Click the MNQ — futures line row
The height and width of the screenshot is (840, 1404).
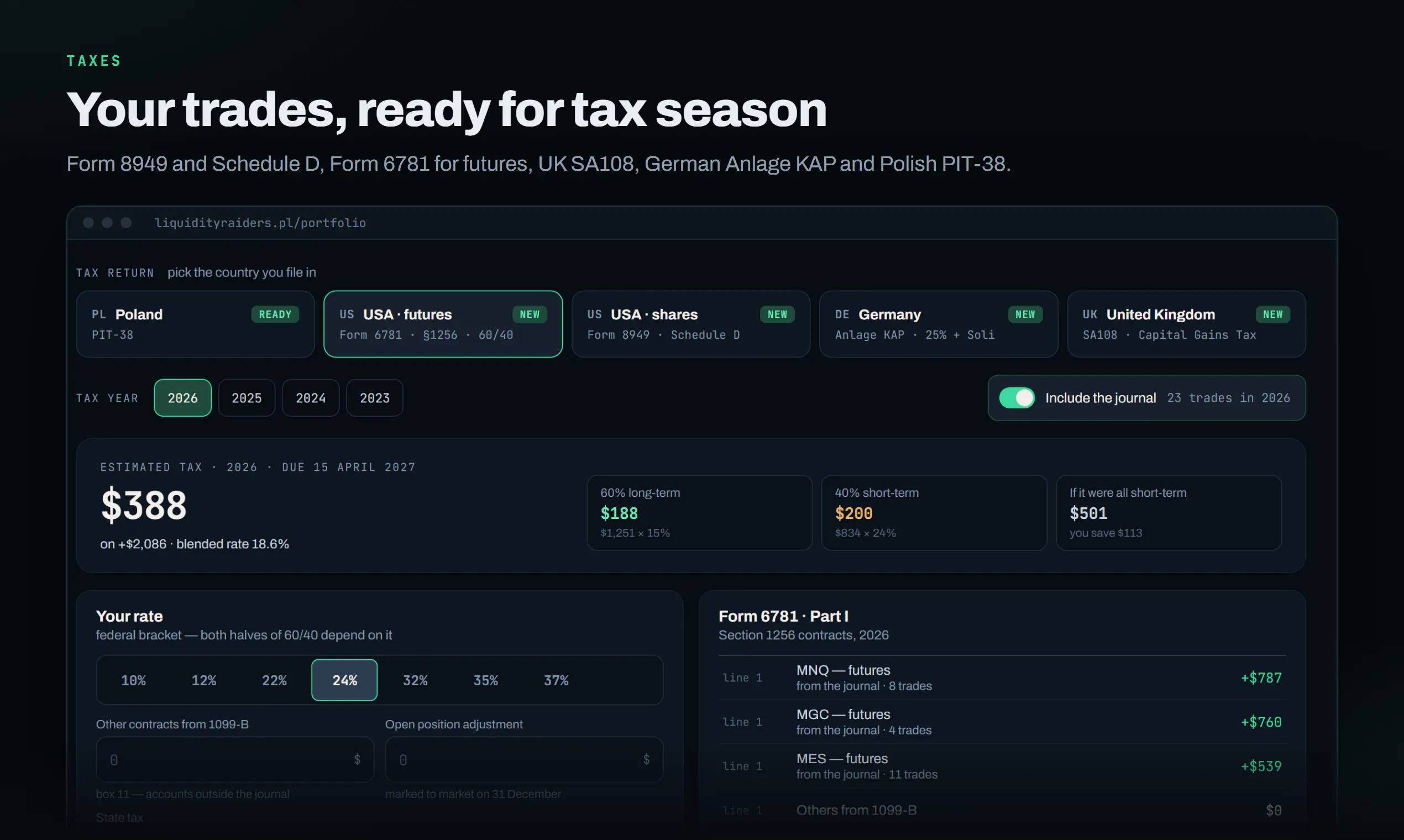[x=1002, y=678]
